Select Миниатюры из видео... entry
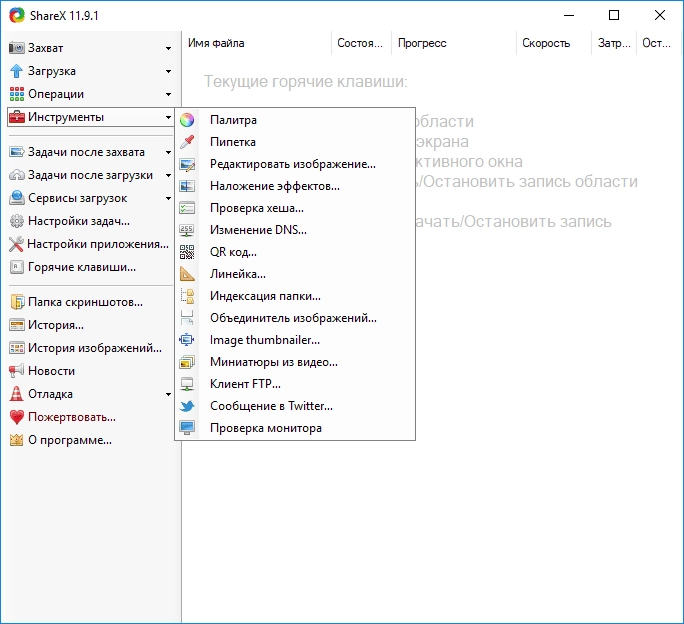Viewport: 684px width, 624px height. tap(295, 362)
